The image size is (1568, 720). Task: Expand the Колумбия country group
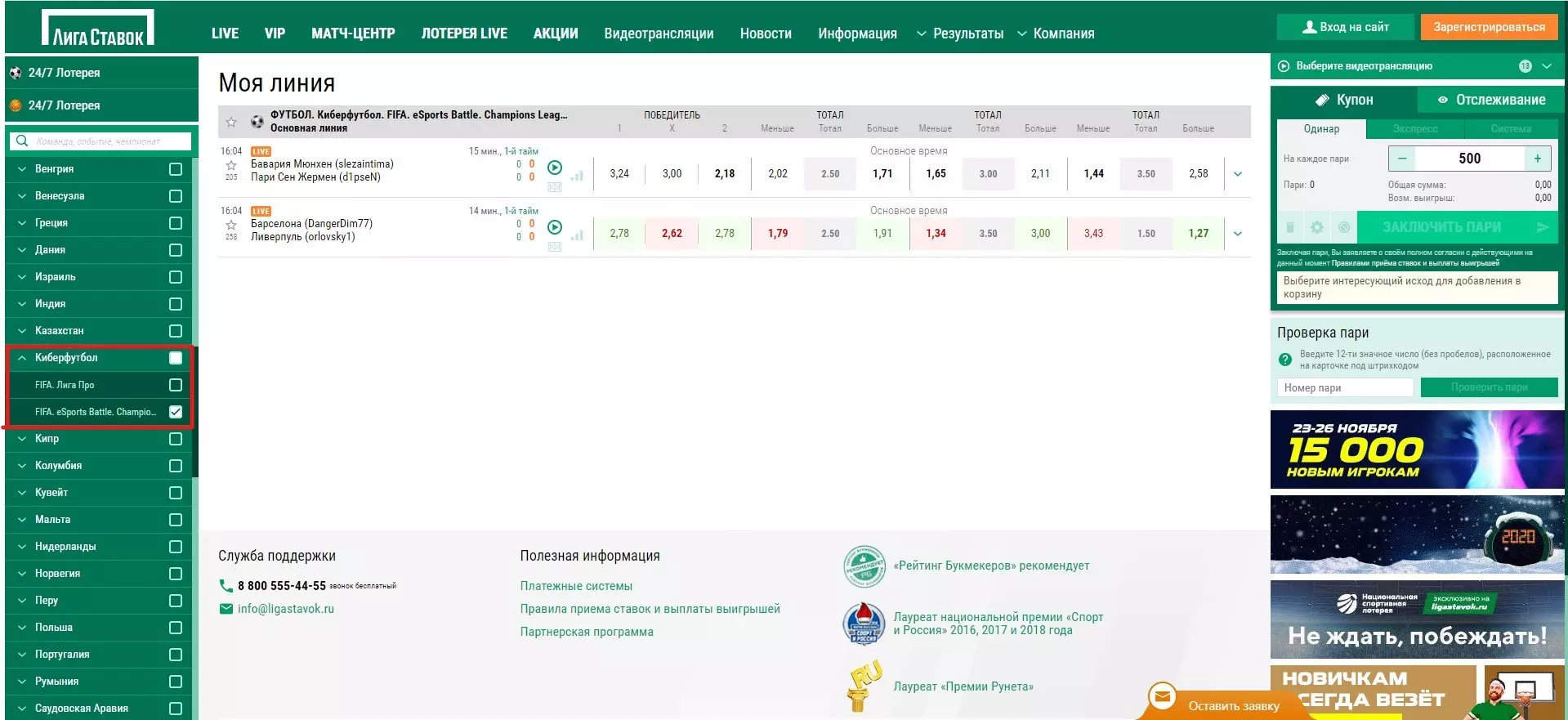[x=22, y=466]
